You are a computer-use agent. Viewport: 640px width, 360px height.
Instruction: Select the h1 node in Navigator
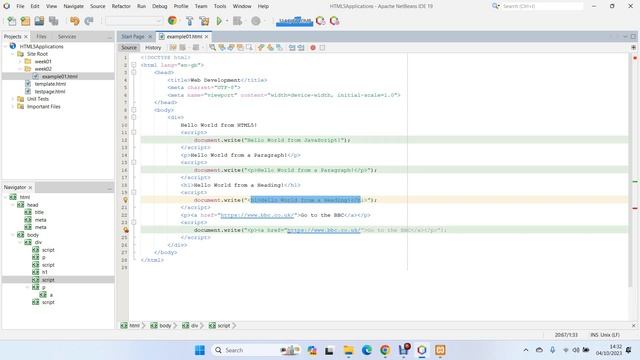[x=44, y=272]
